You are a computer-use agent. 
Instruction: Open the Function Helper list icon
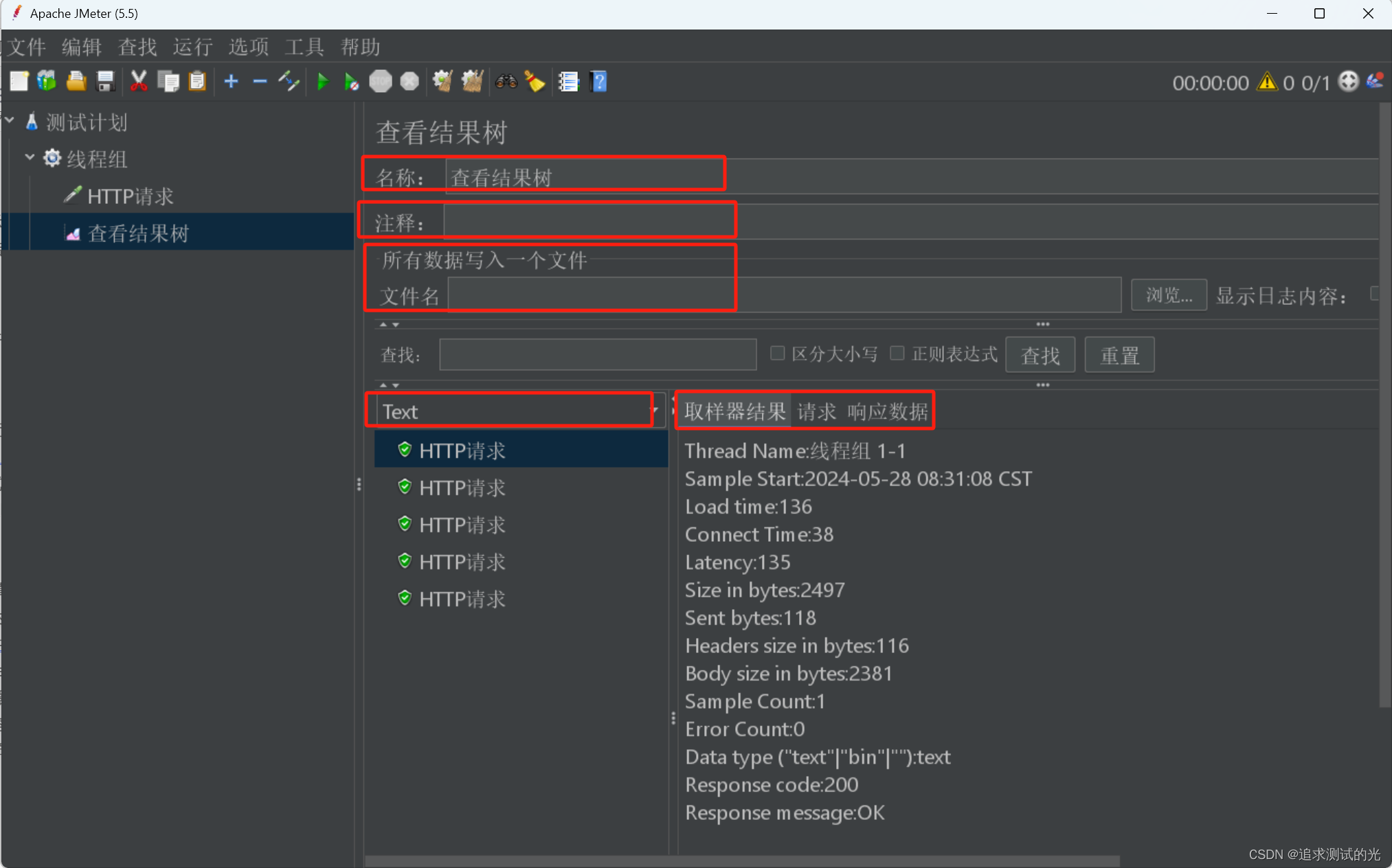(x=568, y=82)
